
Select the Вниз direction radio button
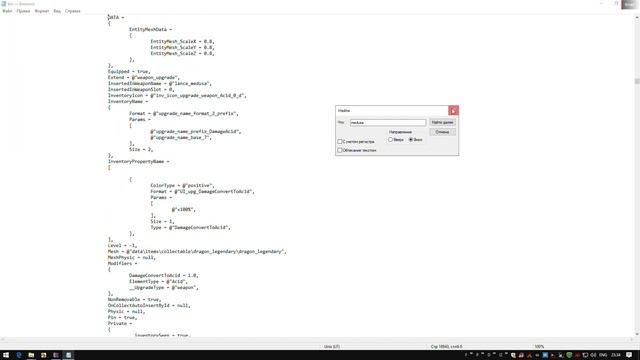click(411, 140)
